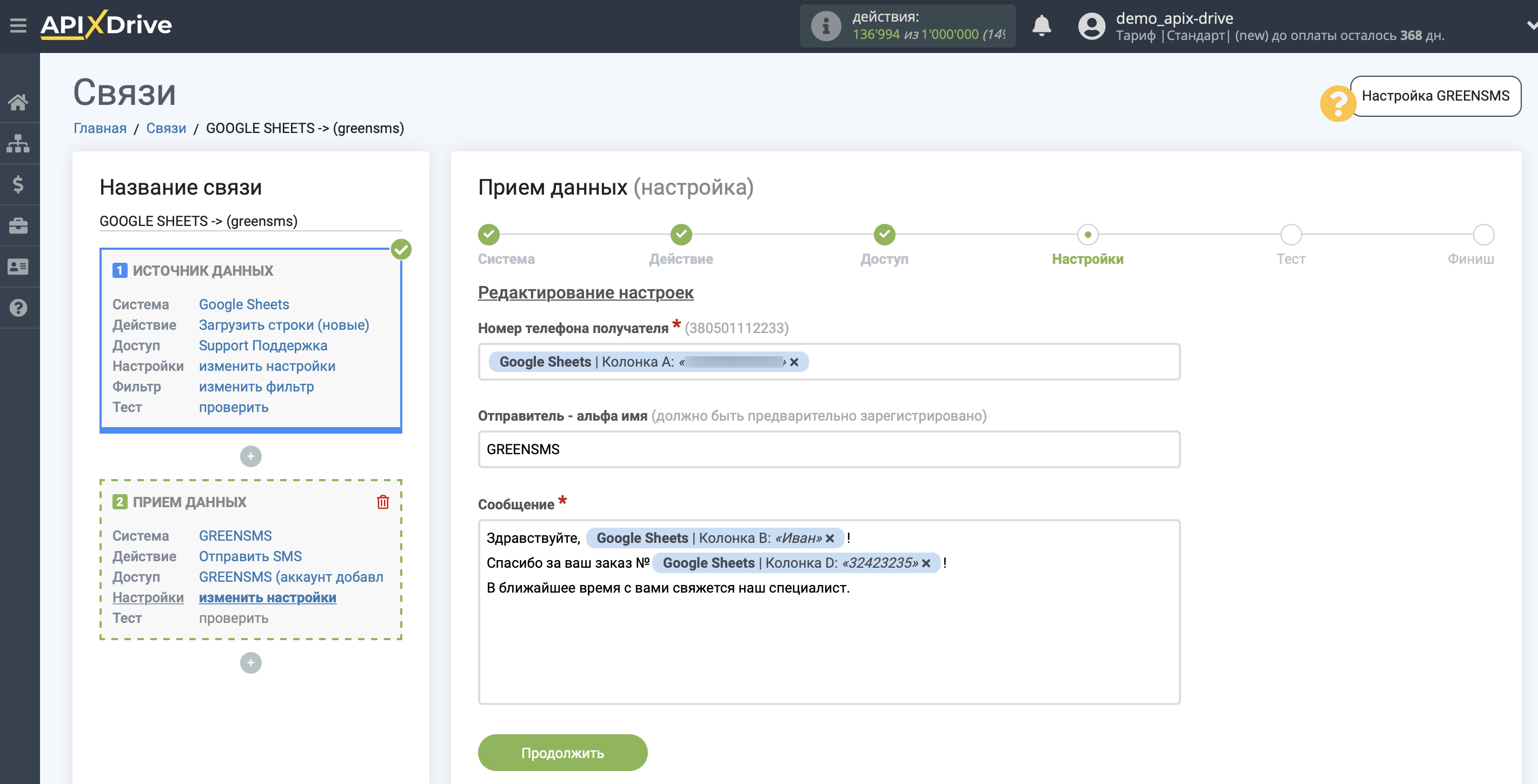The width and height of the screenshot is (1538, 784).
Task: Open the Support Поддержка access link
Action: click(263, 346)
